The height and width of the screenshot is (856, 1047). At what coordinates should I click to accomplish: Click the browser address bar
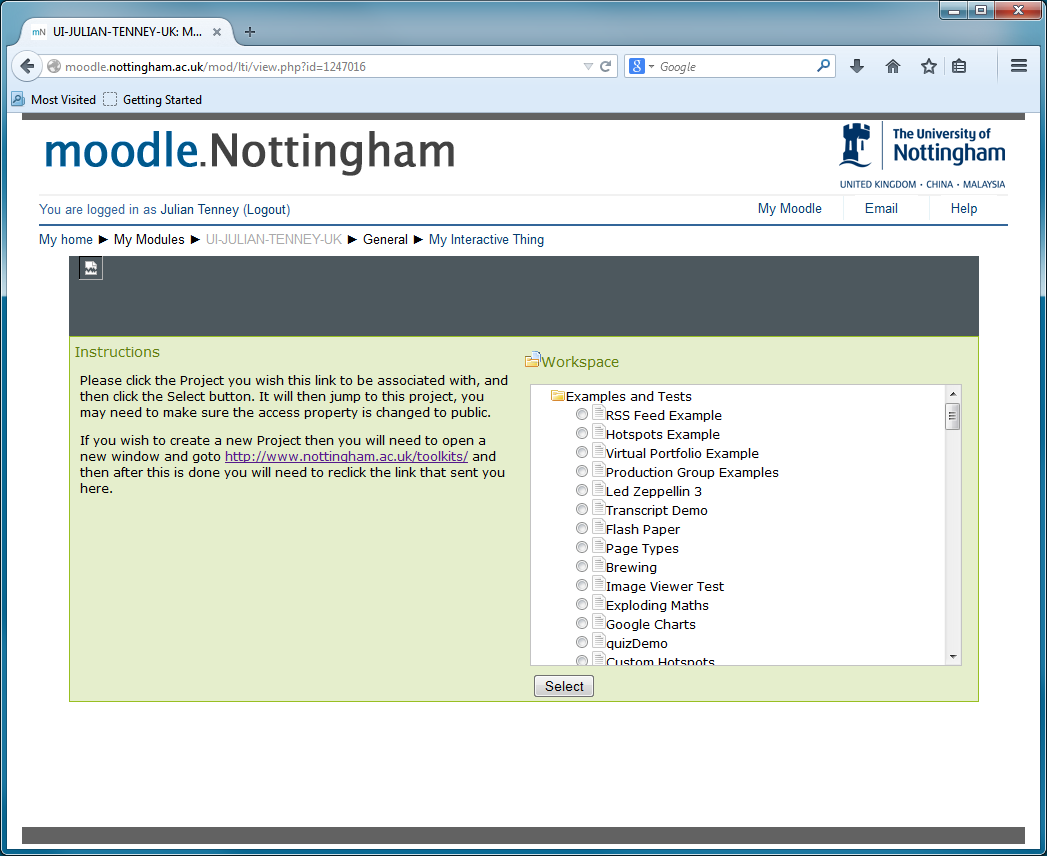[321, 66]
